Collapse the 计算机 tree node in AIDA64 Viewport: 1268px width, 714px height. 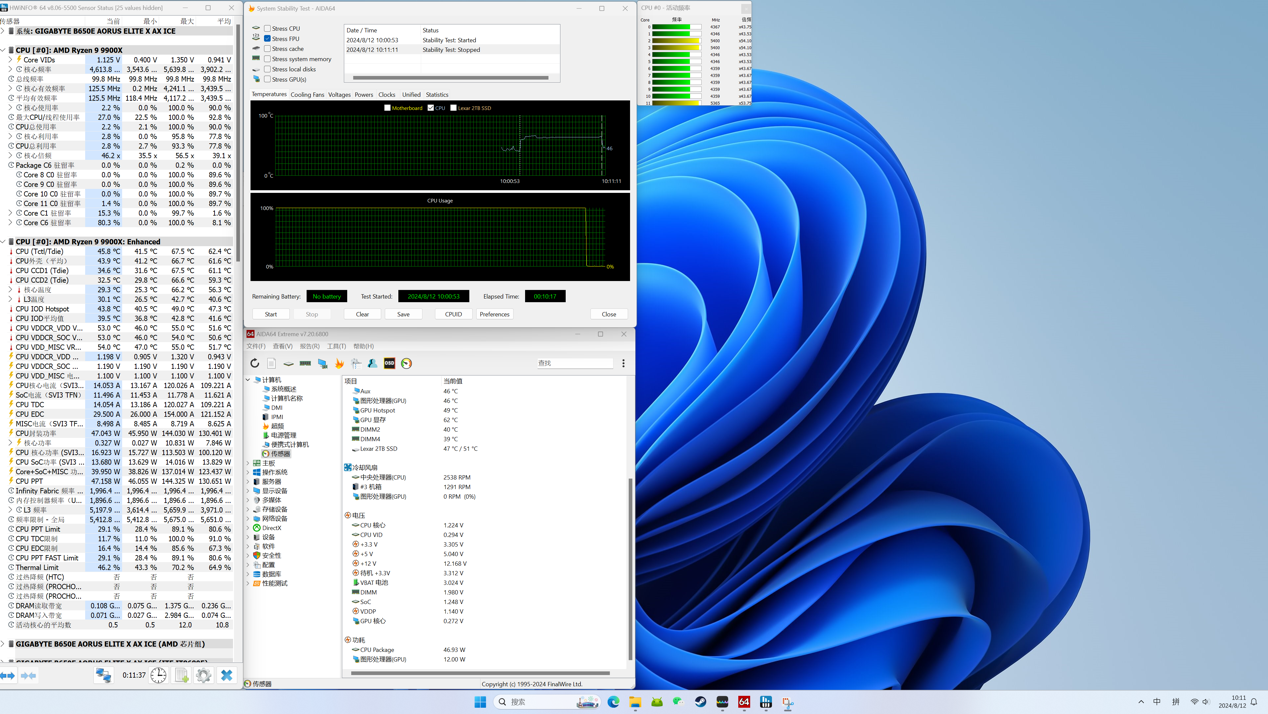click(x=249, y=380)
